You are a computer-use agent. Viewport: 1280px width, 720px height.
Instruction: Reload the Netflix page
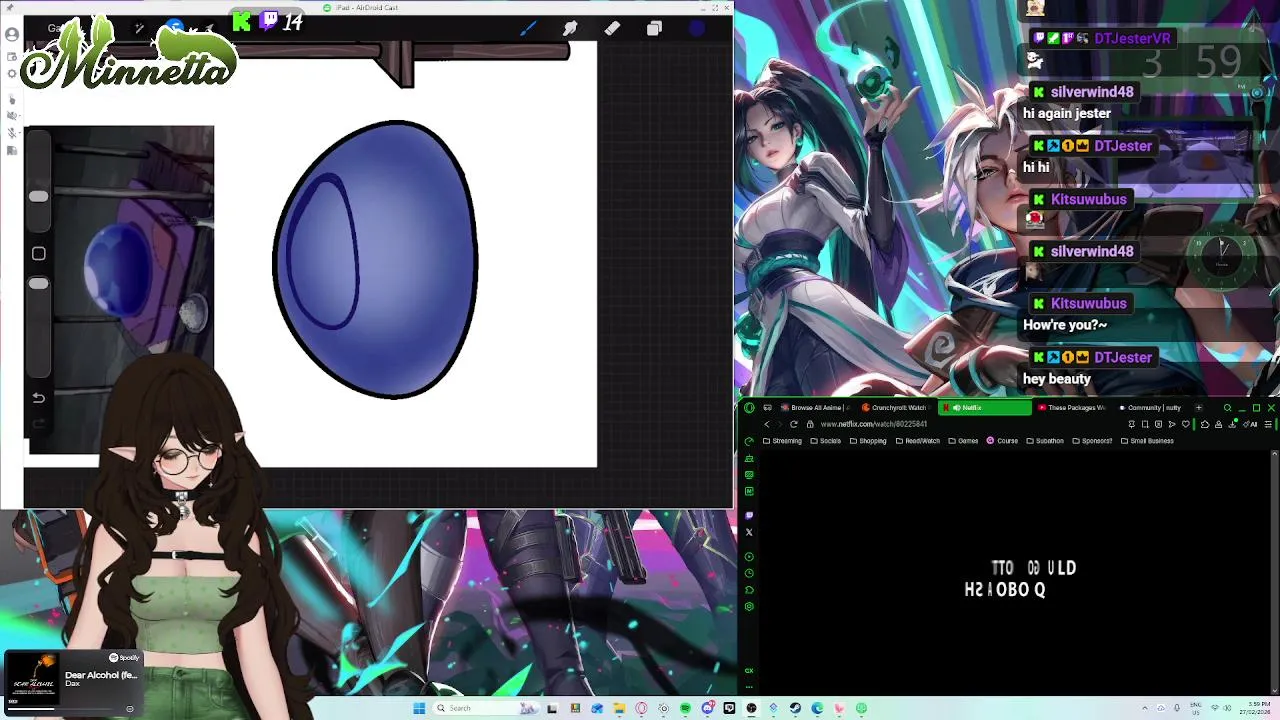(x=794, y=424)
